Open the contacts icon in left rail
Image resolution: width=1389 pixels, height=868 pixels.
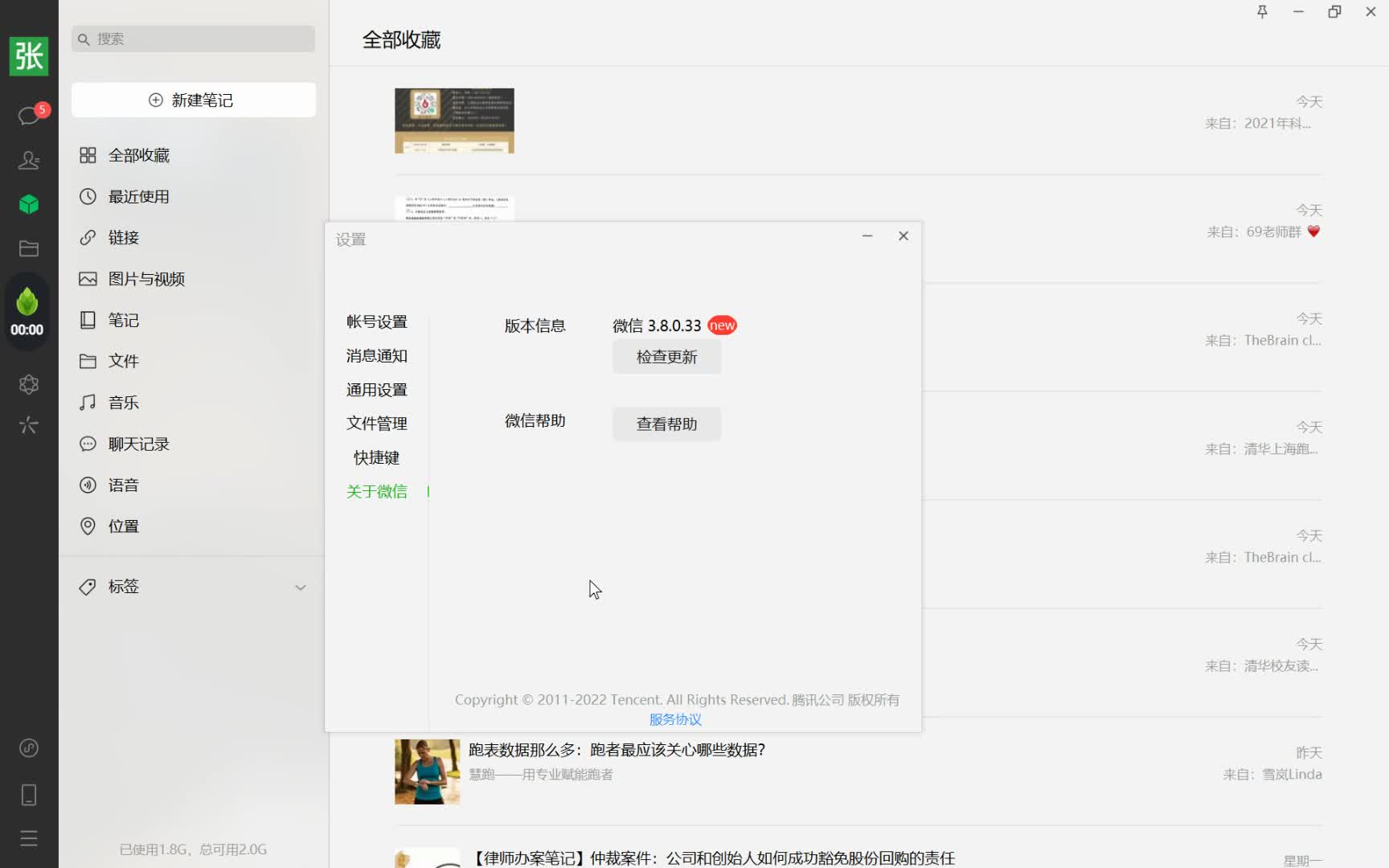(x=29, y=161)
